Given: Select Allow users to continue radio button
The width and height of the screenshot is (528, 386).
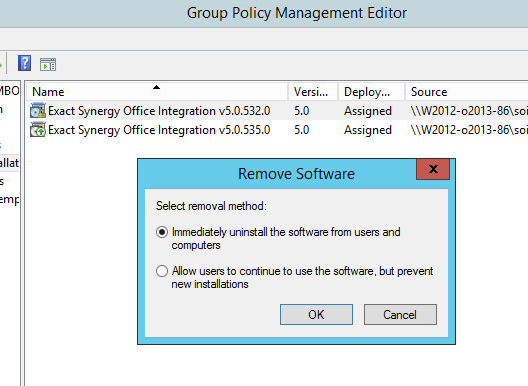Looking at the screenshot, I should tap(162, 271).
